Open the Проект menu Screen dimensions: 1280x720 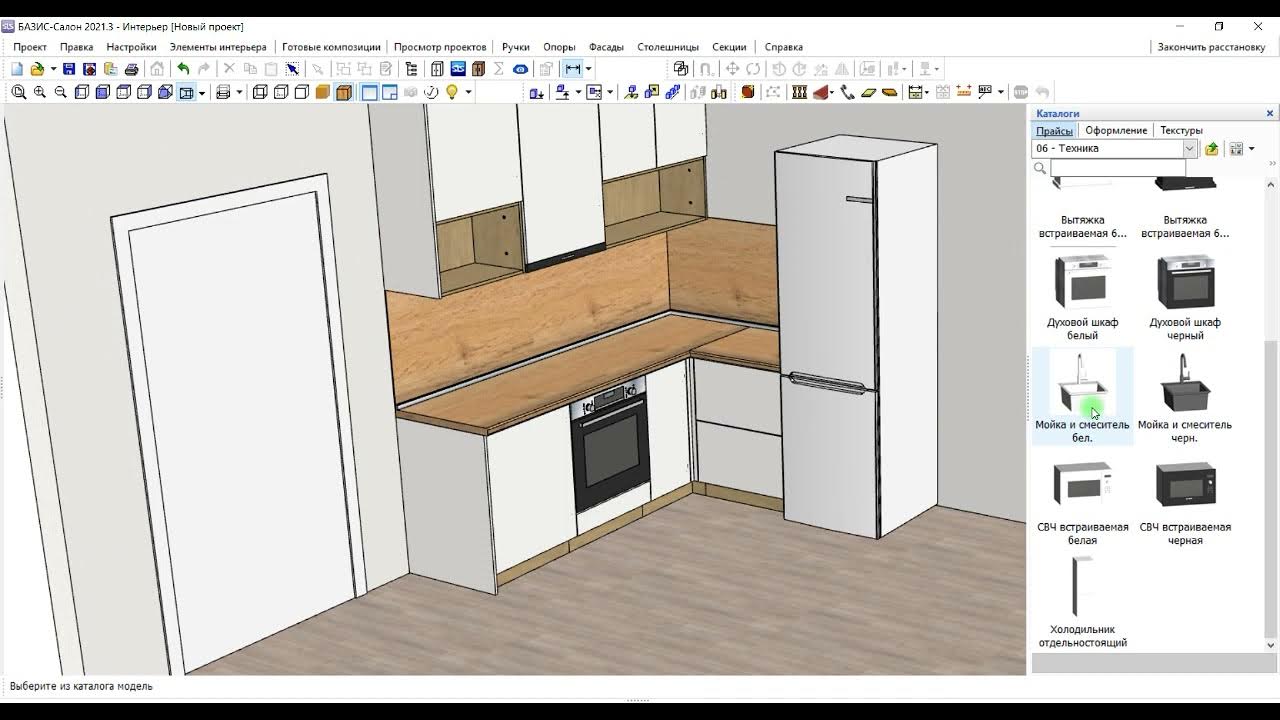click(30, 47)
